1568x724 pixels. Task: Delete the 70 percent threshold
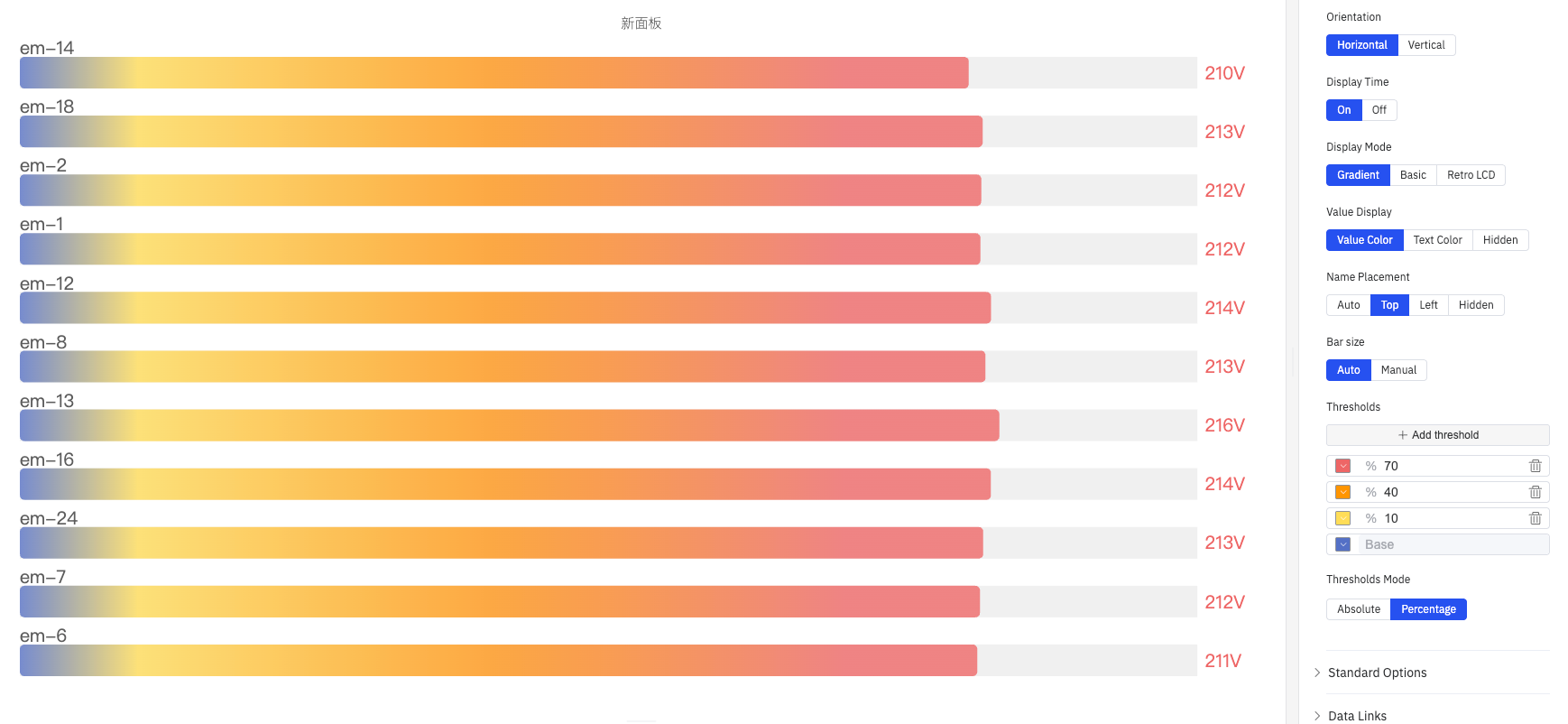point(1535,466)
